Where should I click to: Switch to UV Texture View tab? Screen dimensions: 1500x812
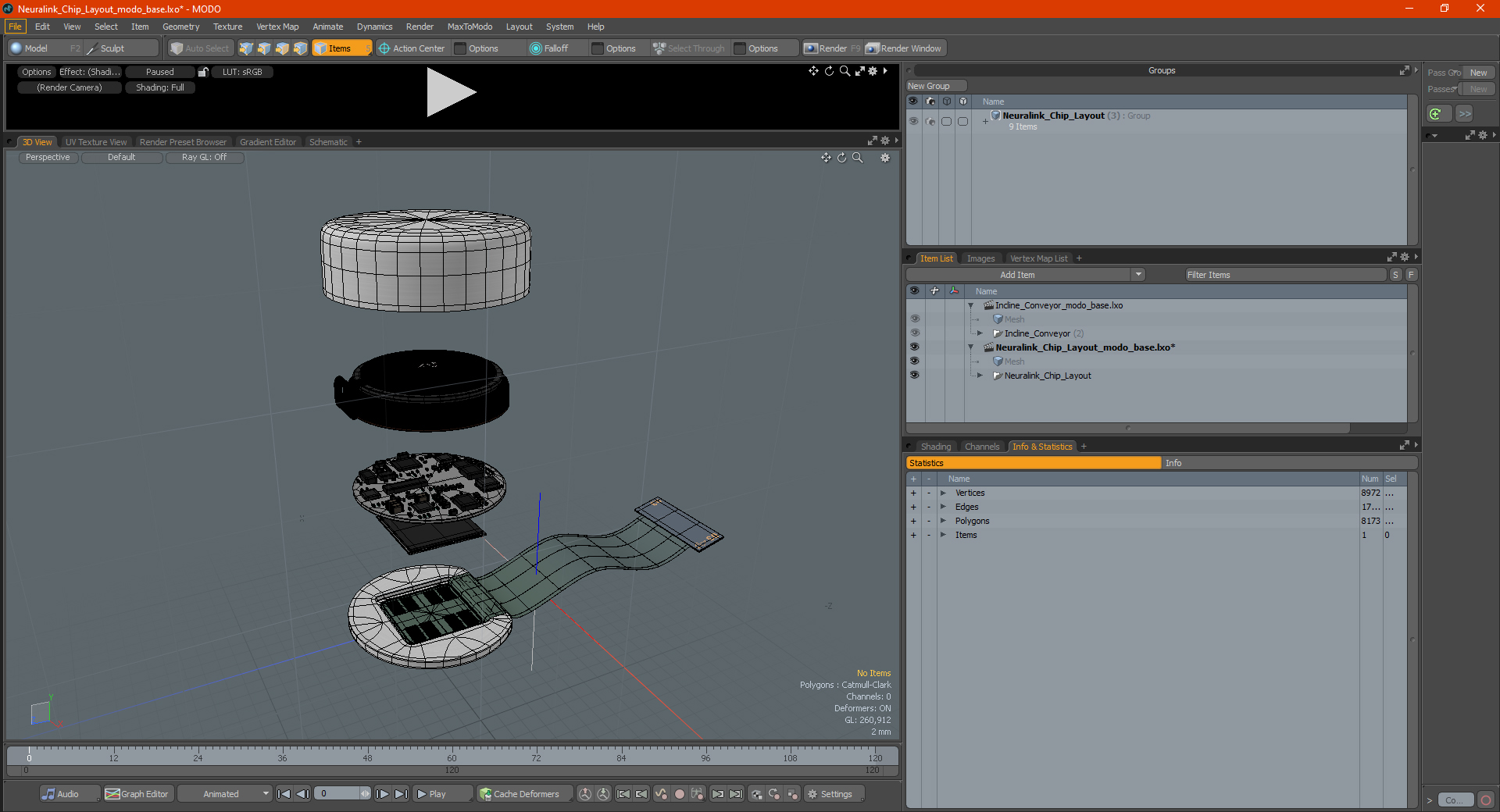pos(96,142)
